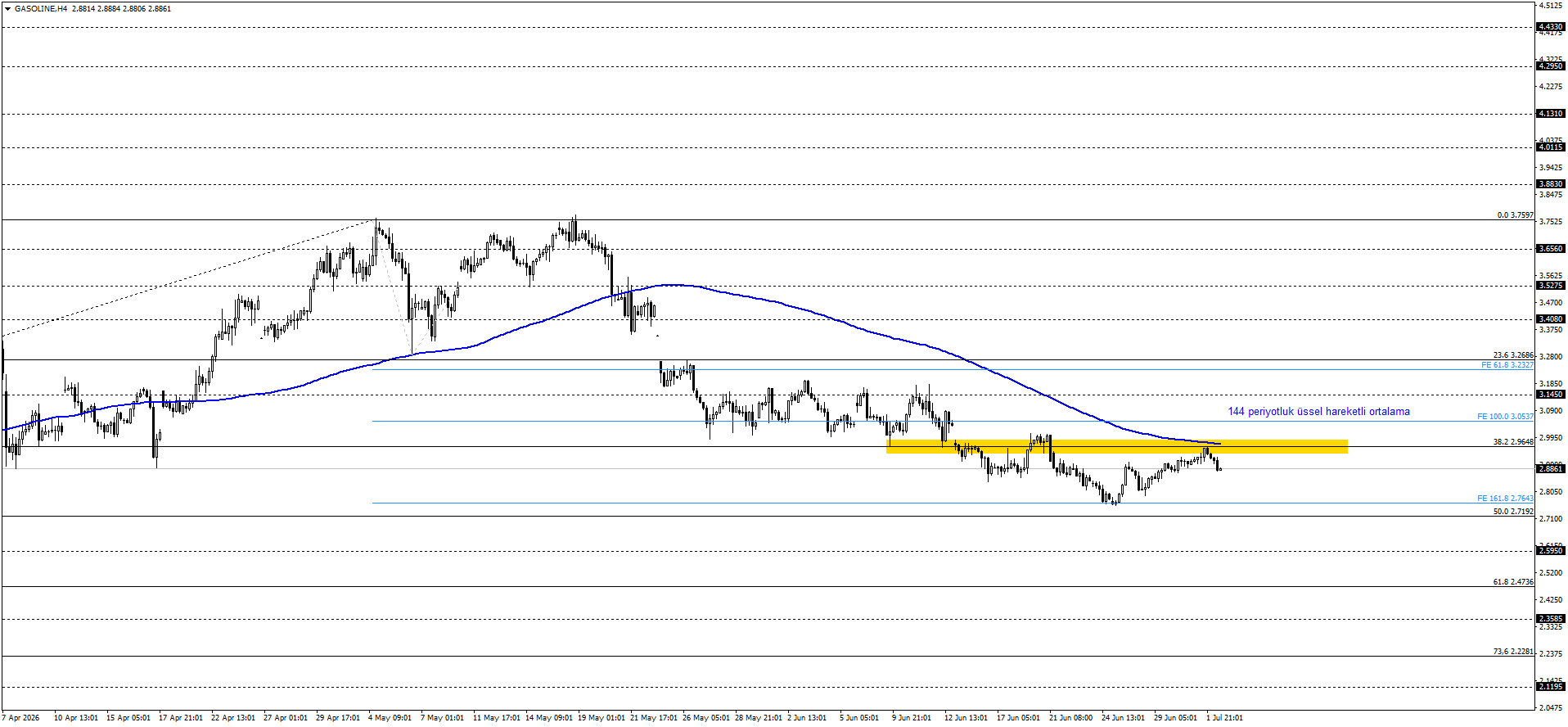Image resolution: width=1568 pixels, height=727 pixels.
Task: Click the 3.6560 horizontal line price tag
Action: click(x=1551, y=249)
